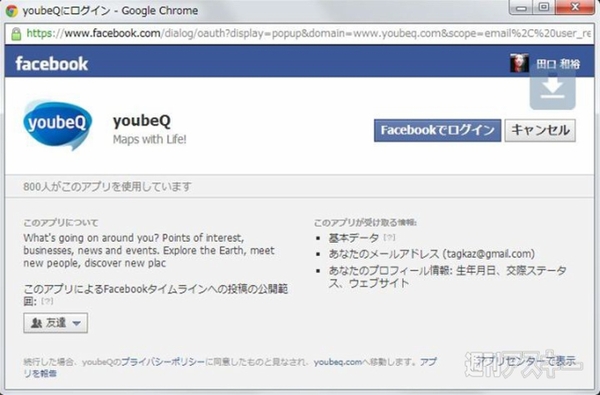Click the Facebookでログイン button
600x395 pixels.
(437, 131)
